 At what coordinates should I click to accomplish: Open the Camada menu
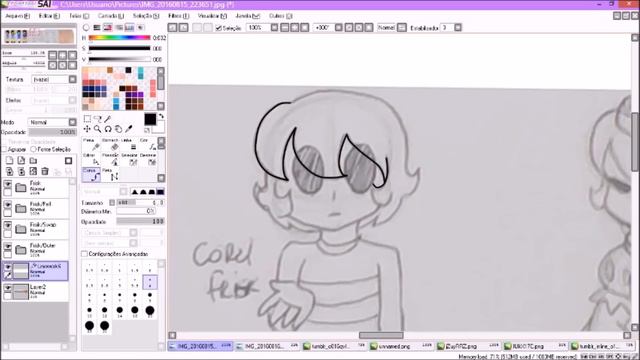111,16
